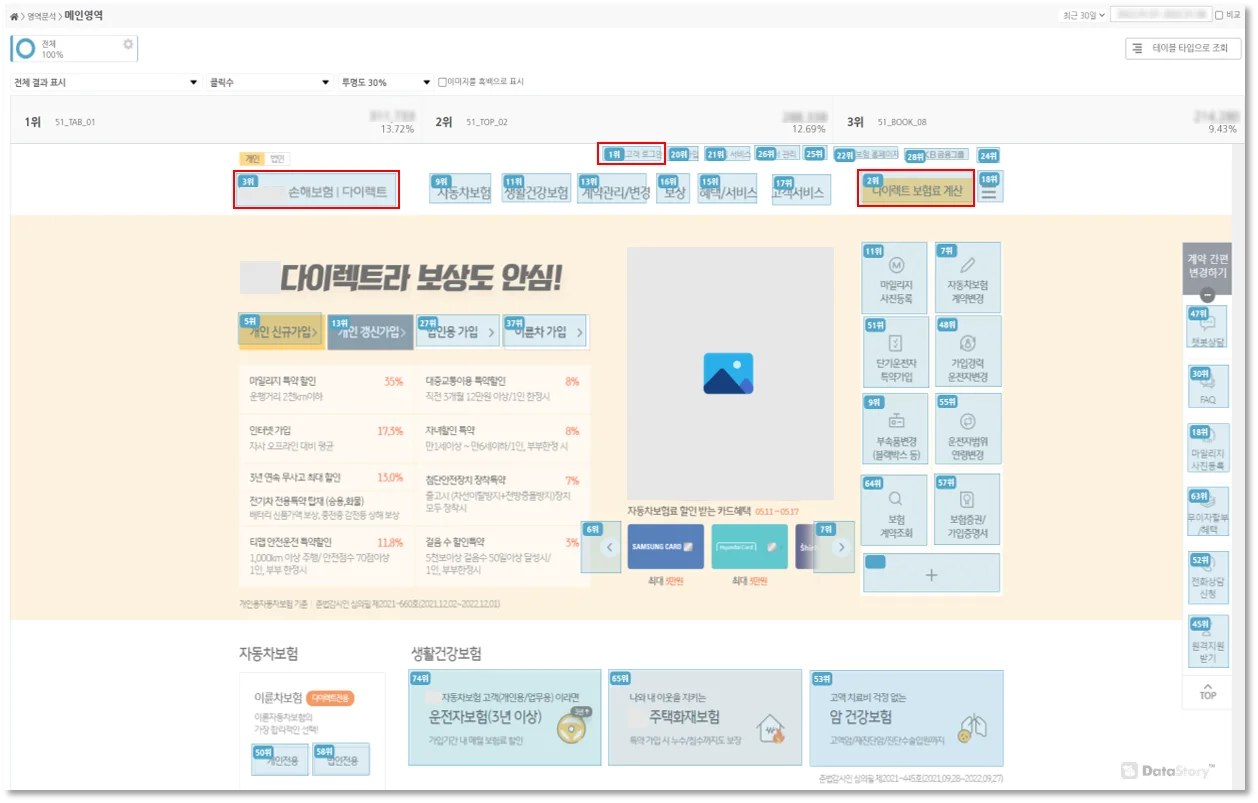Click the next arrow on the card benefits carousel
Screen dimensions: 1258x803
(842, 547)
